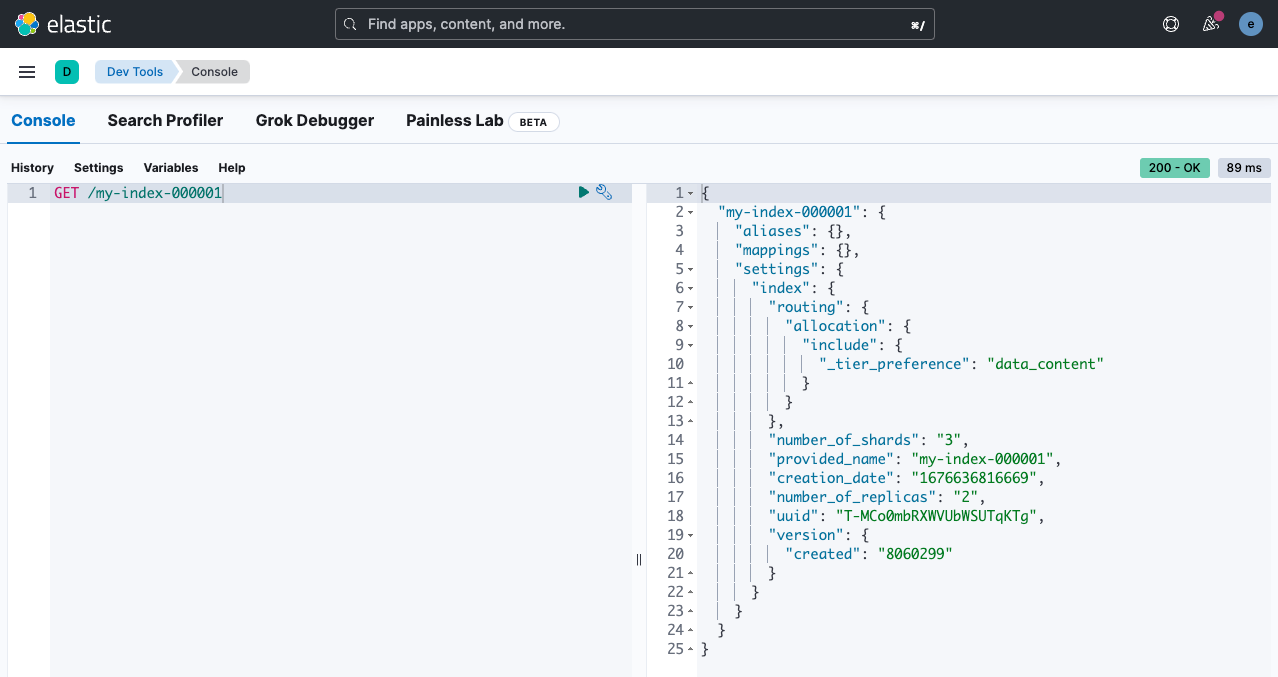Click the "mappings" key in the response
This screenshot has height=677, width=1278.
pyautogui.click(x=777, y=250)
